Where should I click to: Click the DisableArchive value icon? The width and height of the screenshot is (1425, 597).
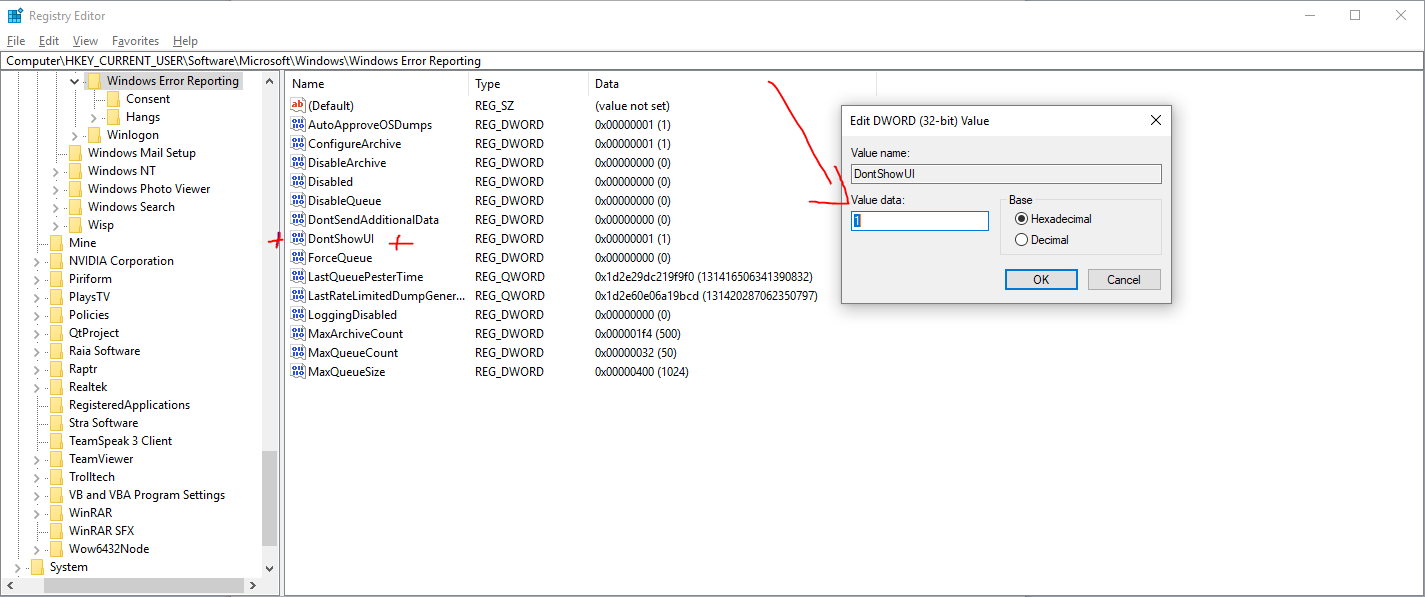[297, 162]
